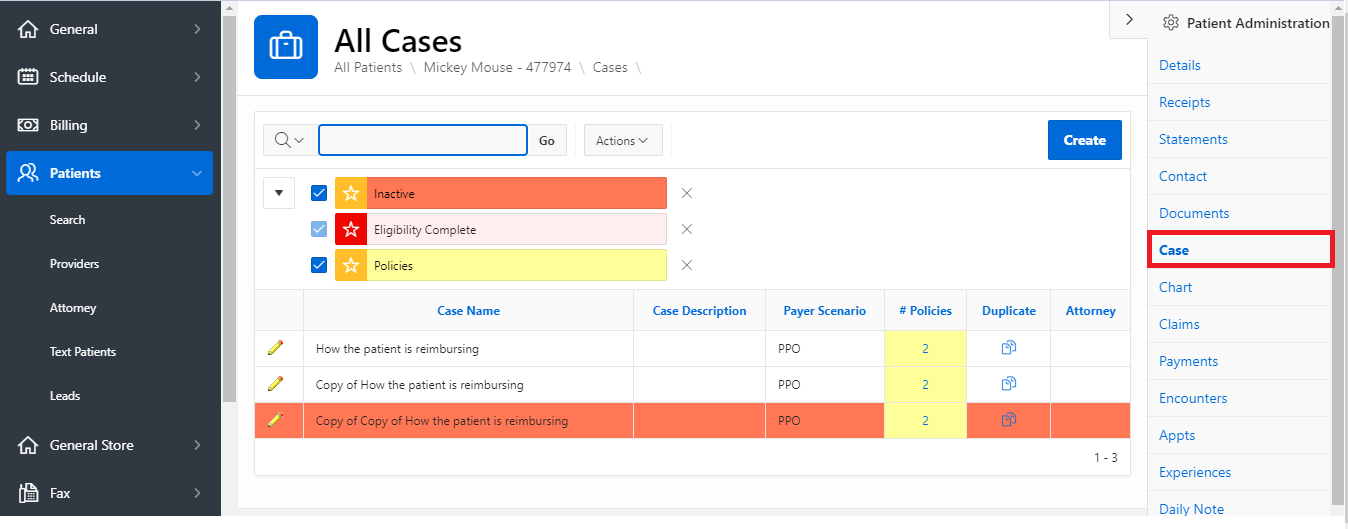1348x529 pixels.
Task: Open Appts in right panel
Action: tap(1177, 435)
